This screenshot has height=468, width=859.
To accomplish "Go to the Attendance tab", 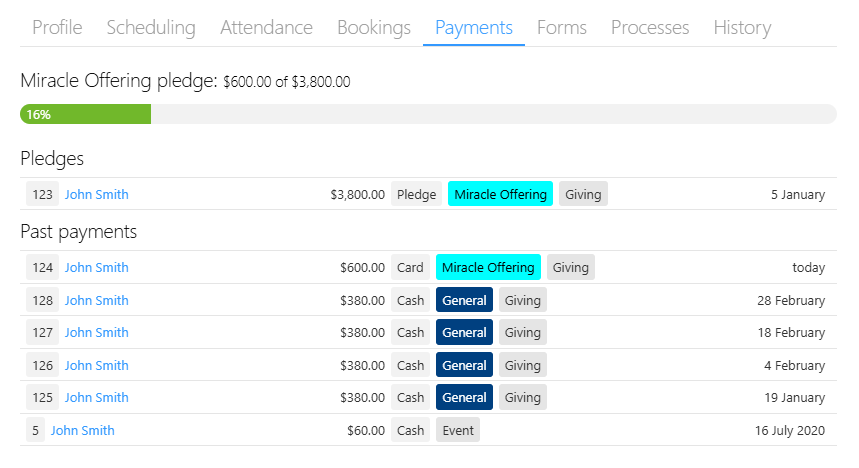I will (266, 27).
